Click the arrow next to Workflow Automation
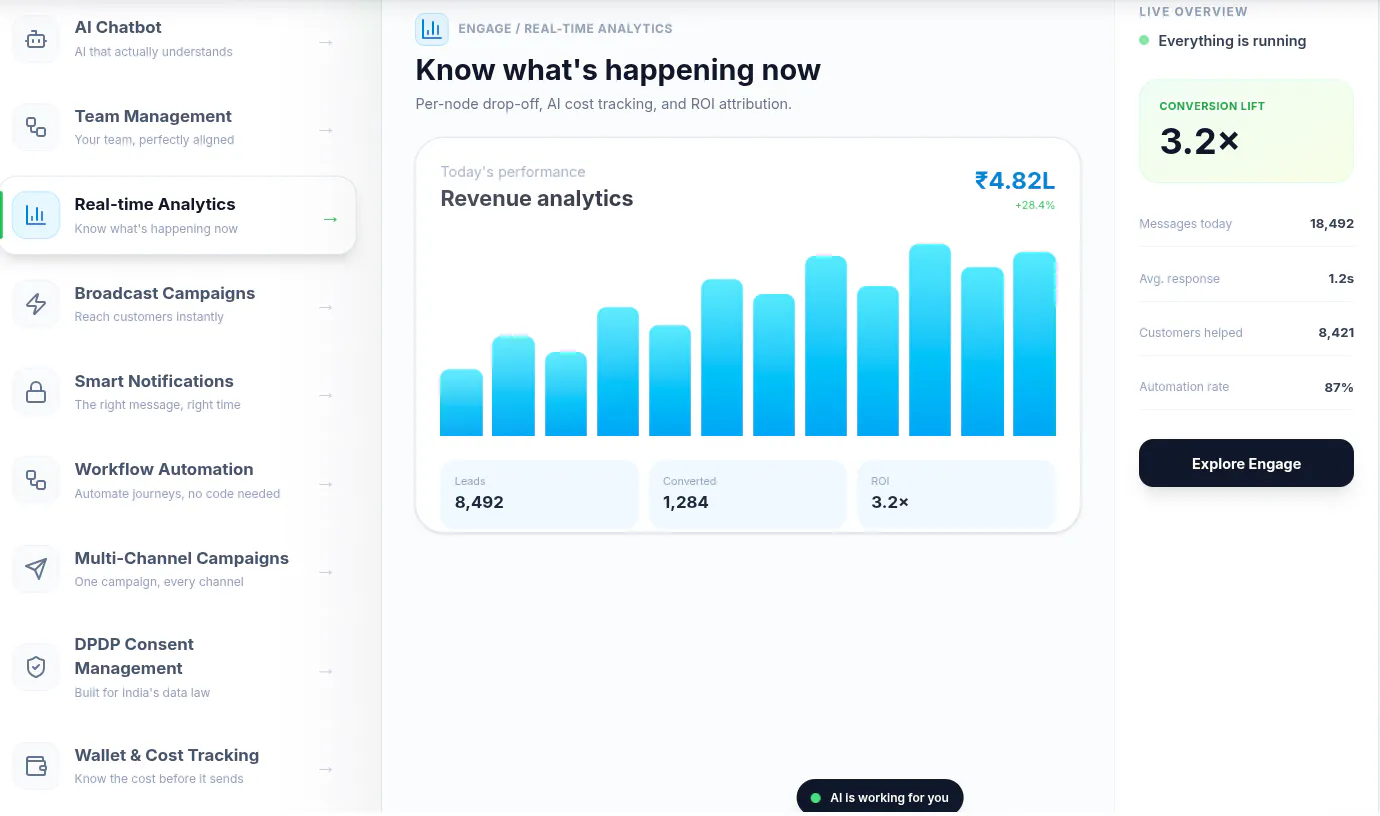Image resolution: width=1380 pixels, height=816 pixels. click(x=325, y=484)
